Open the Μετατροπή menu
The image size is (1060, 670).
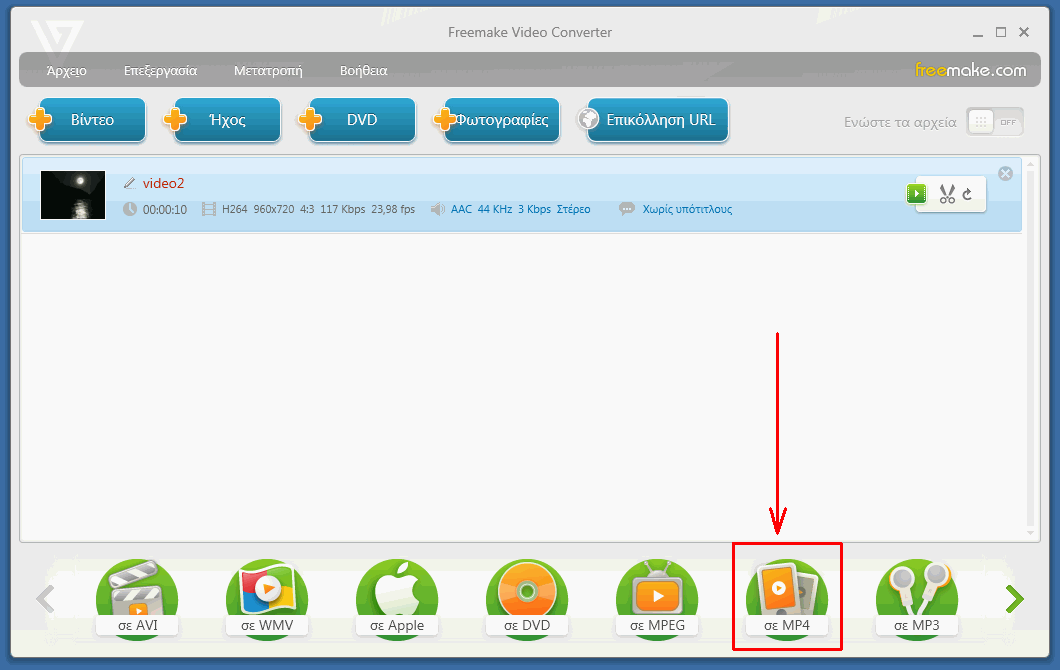tap(268, 70)
